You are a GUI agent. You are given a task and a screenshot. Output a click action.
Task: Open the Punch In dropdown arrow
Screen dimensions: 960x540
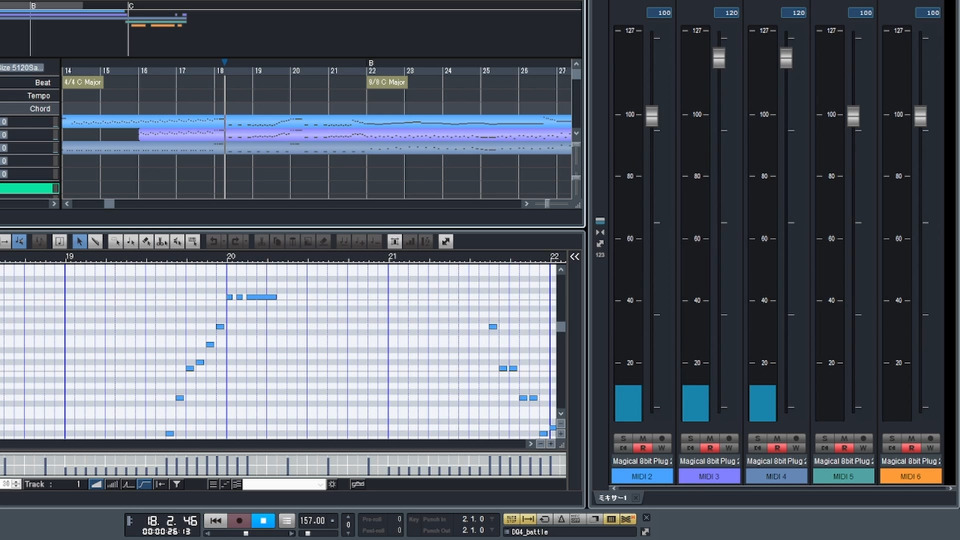tap(492, 519)
